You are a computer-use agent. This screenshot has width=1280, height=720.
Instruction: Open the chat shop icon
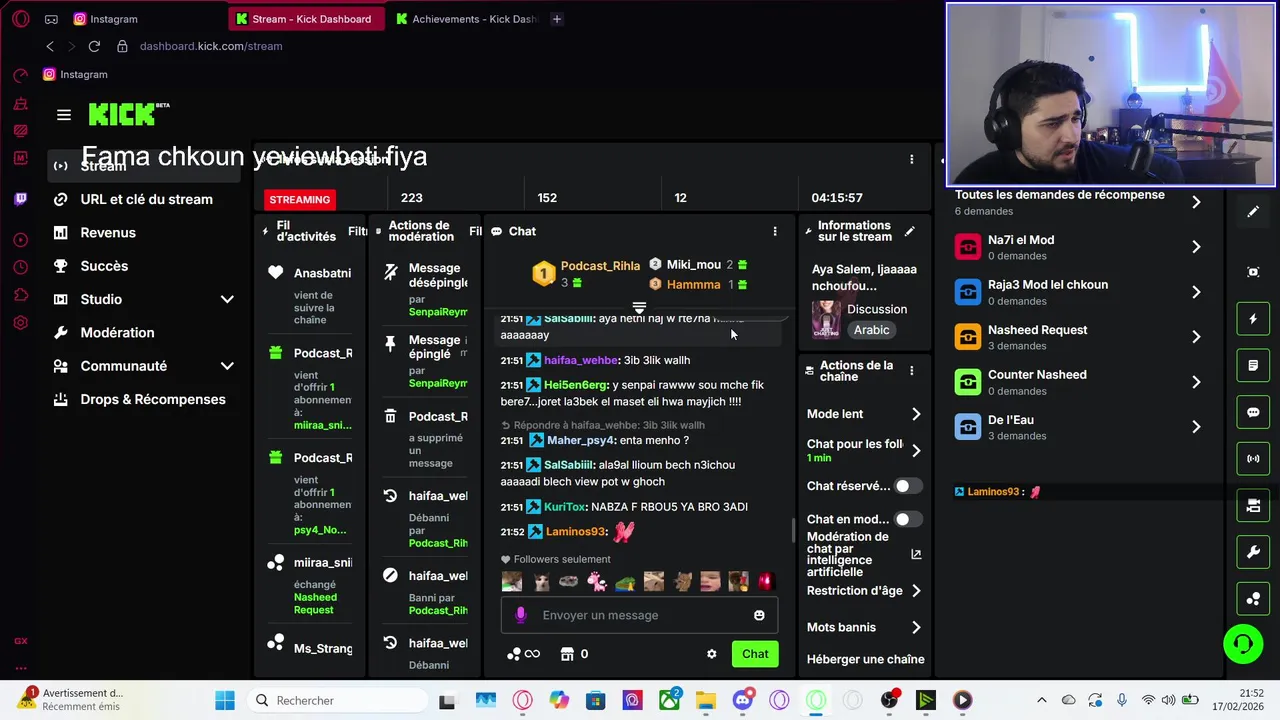click(567, 654)
